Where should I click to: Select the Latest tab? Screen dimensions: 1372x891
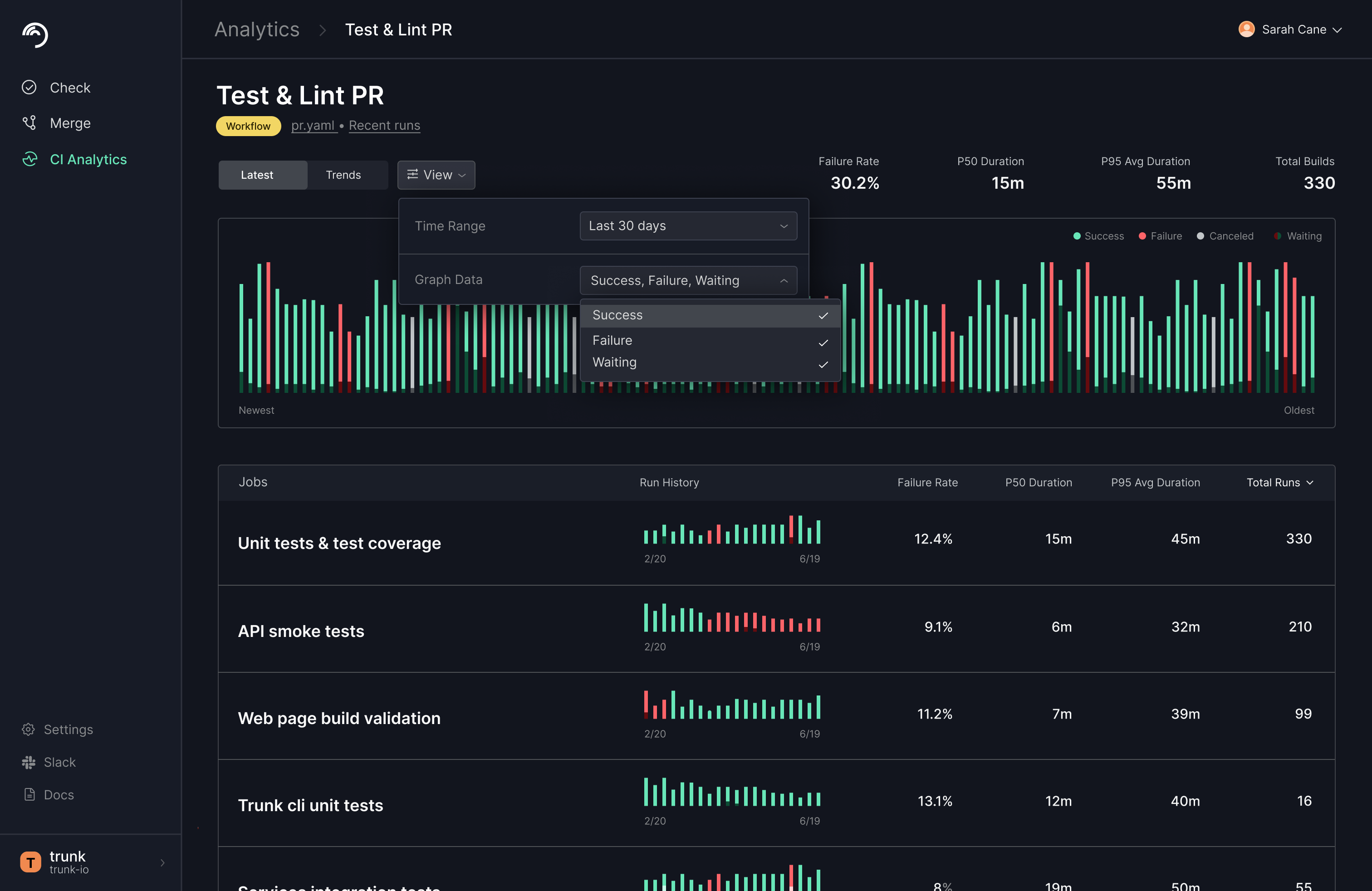pyautogui.click(x=257, y=175)
